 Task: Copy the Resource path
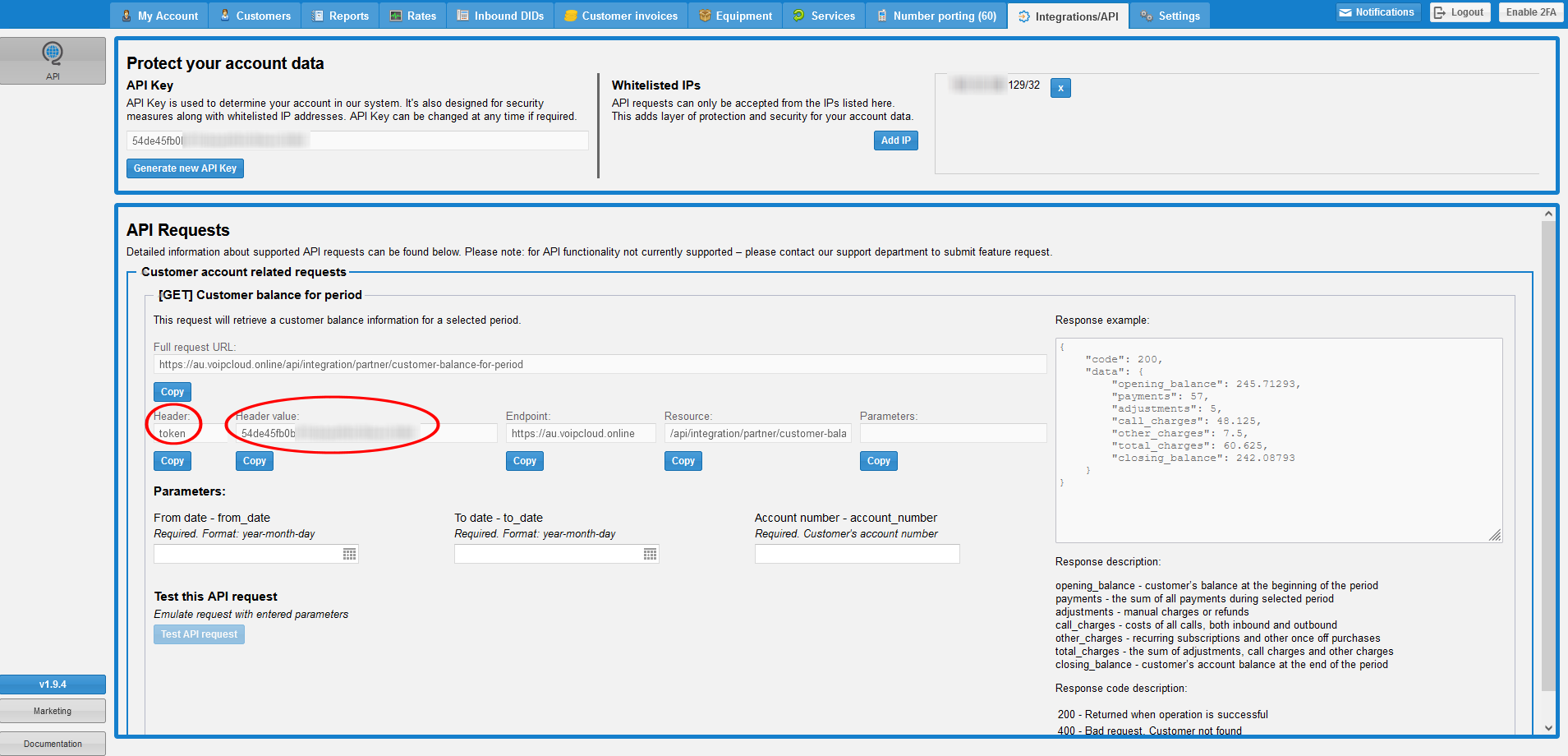pyautogui.click(x=683, y=461)
